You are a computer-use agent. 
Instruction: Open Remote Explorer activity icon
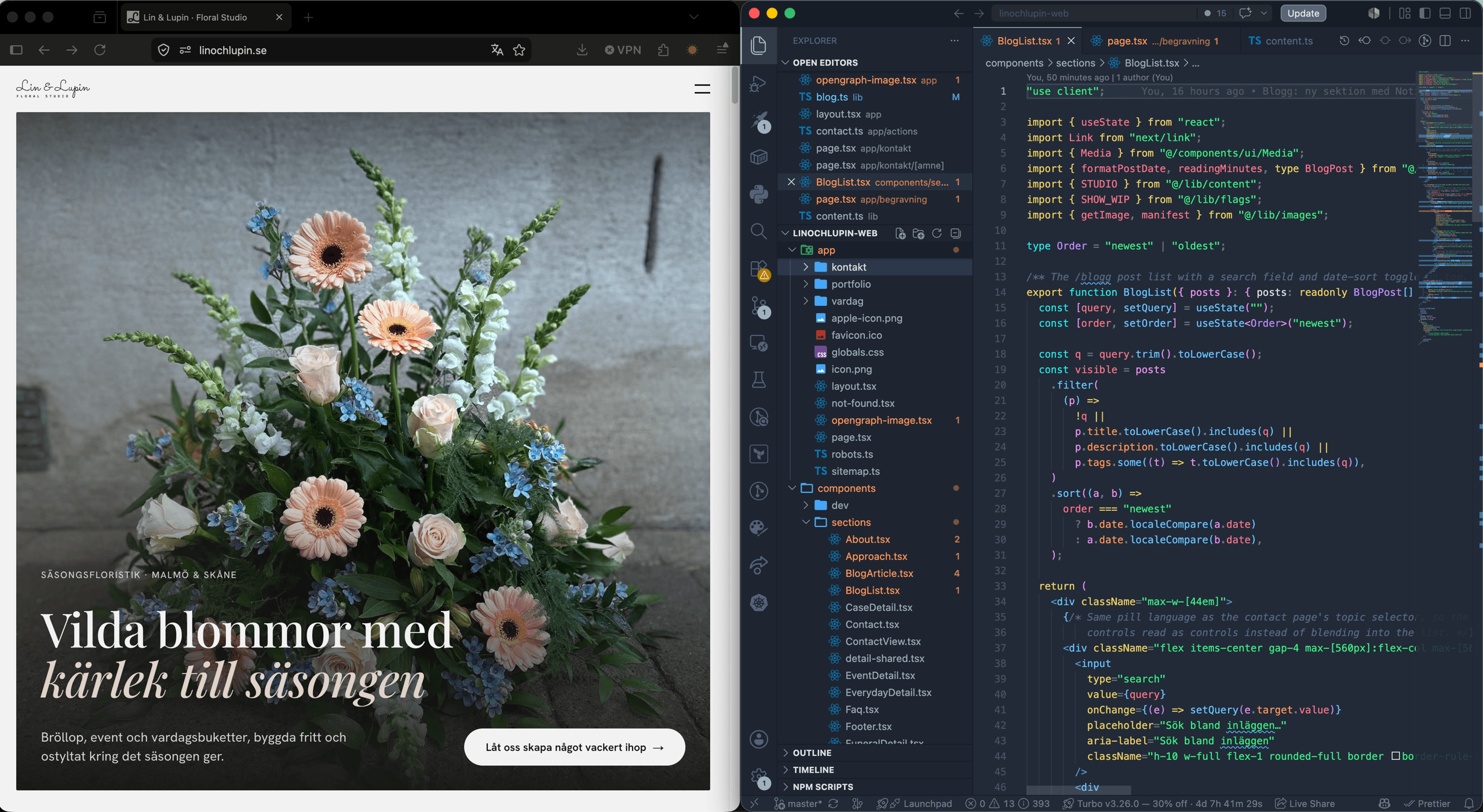[x=759, y=343]
